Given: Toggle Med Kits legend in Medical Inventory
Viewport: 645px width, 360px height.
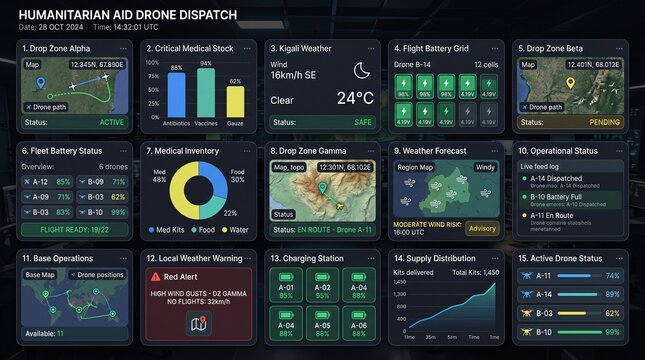Looking at the screenshot, I should (x=167, y=230).
